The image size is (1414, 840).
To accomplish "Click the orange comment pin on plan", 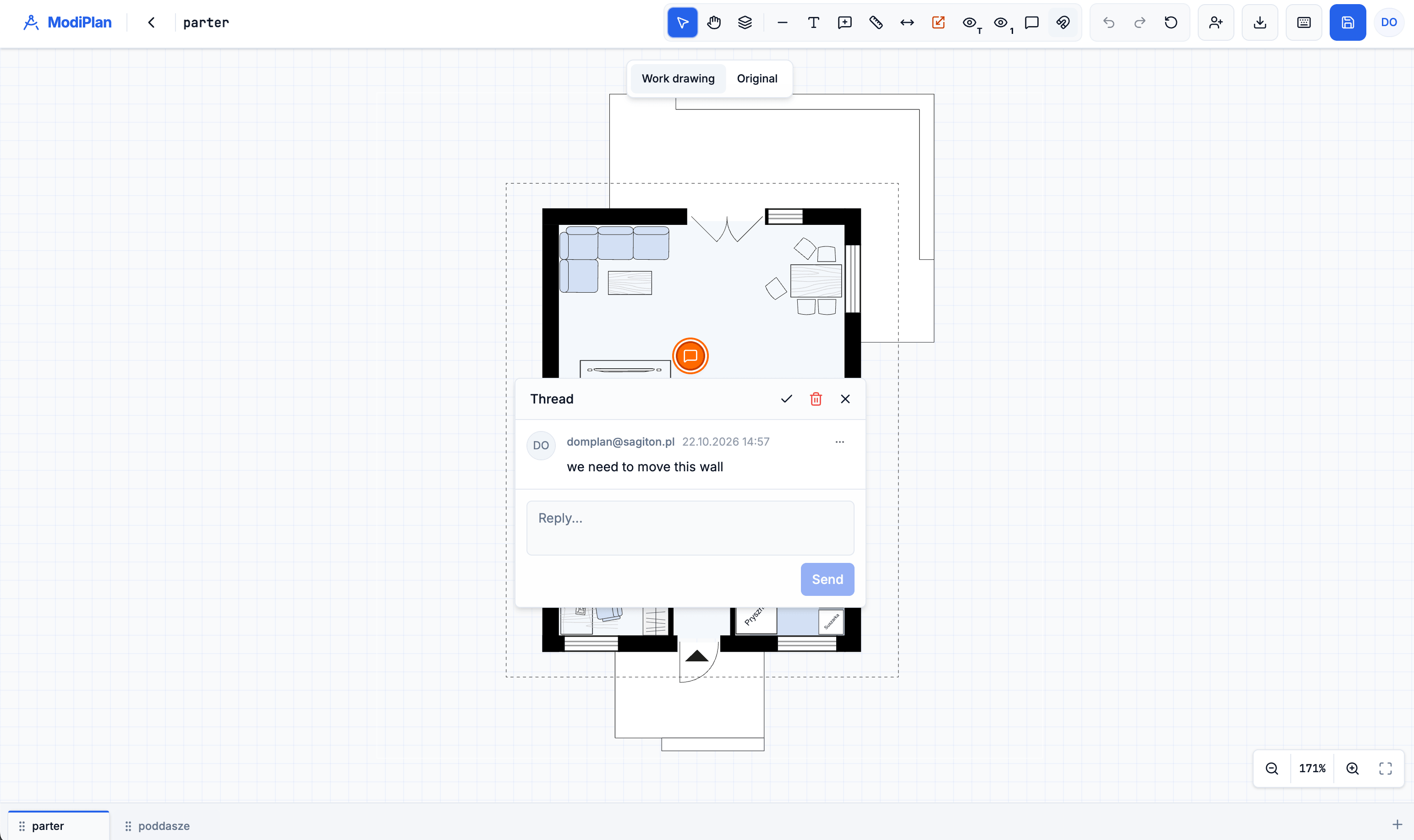I will 690,356.
